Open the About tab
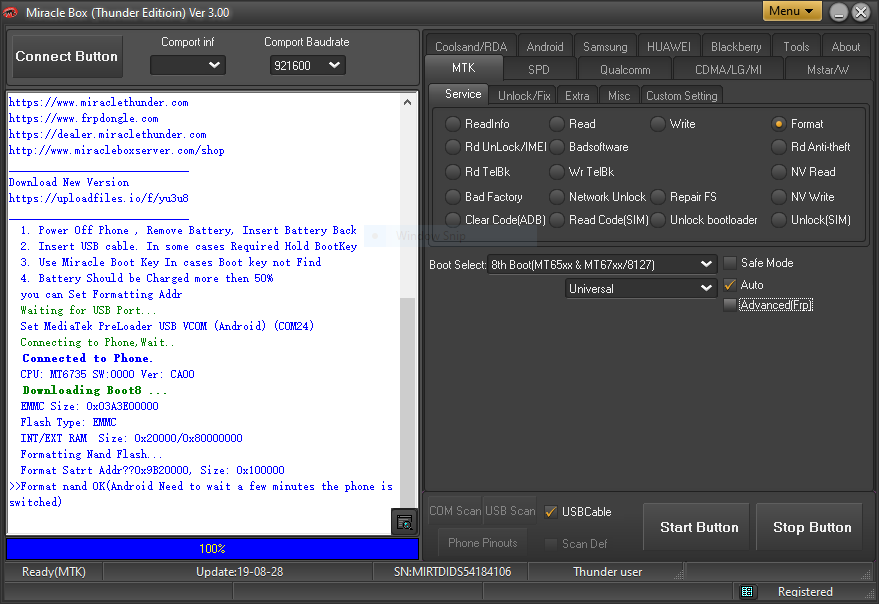This screenshot has height=604, width=879. [845, 47]
